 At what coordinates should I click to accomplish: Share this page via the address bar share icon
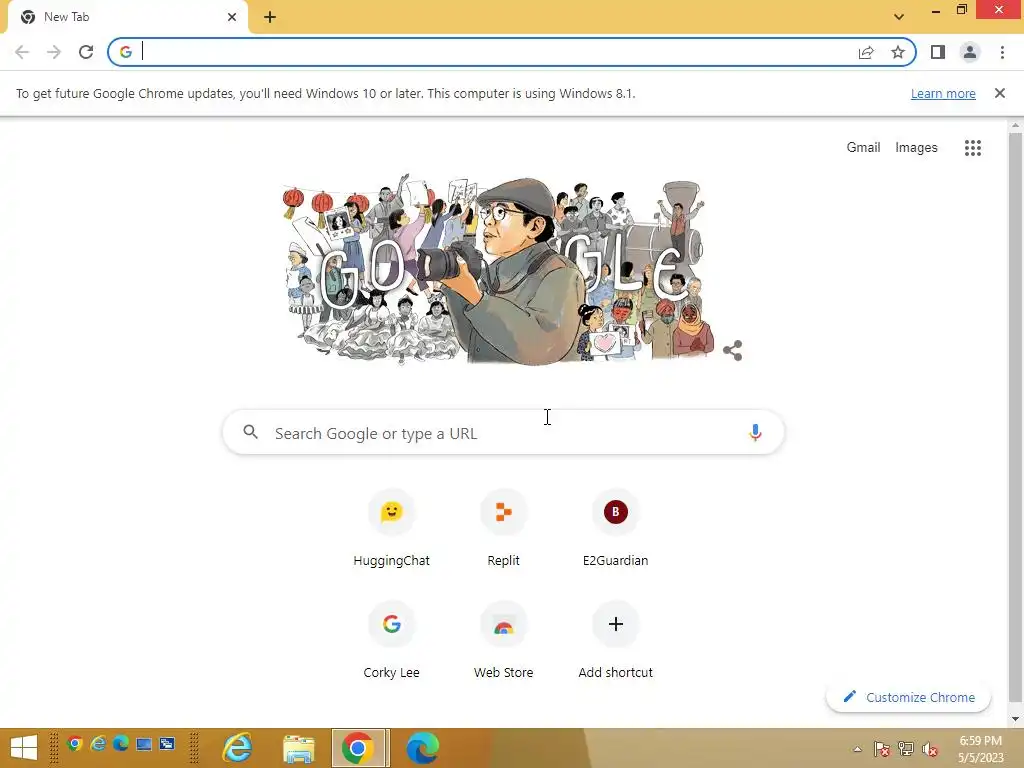pos(866,52)
